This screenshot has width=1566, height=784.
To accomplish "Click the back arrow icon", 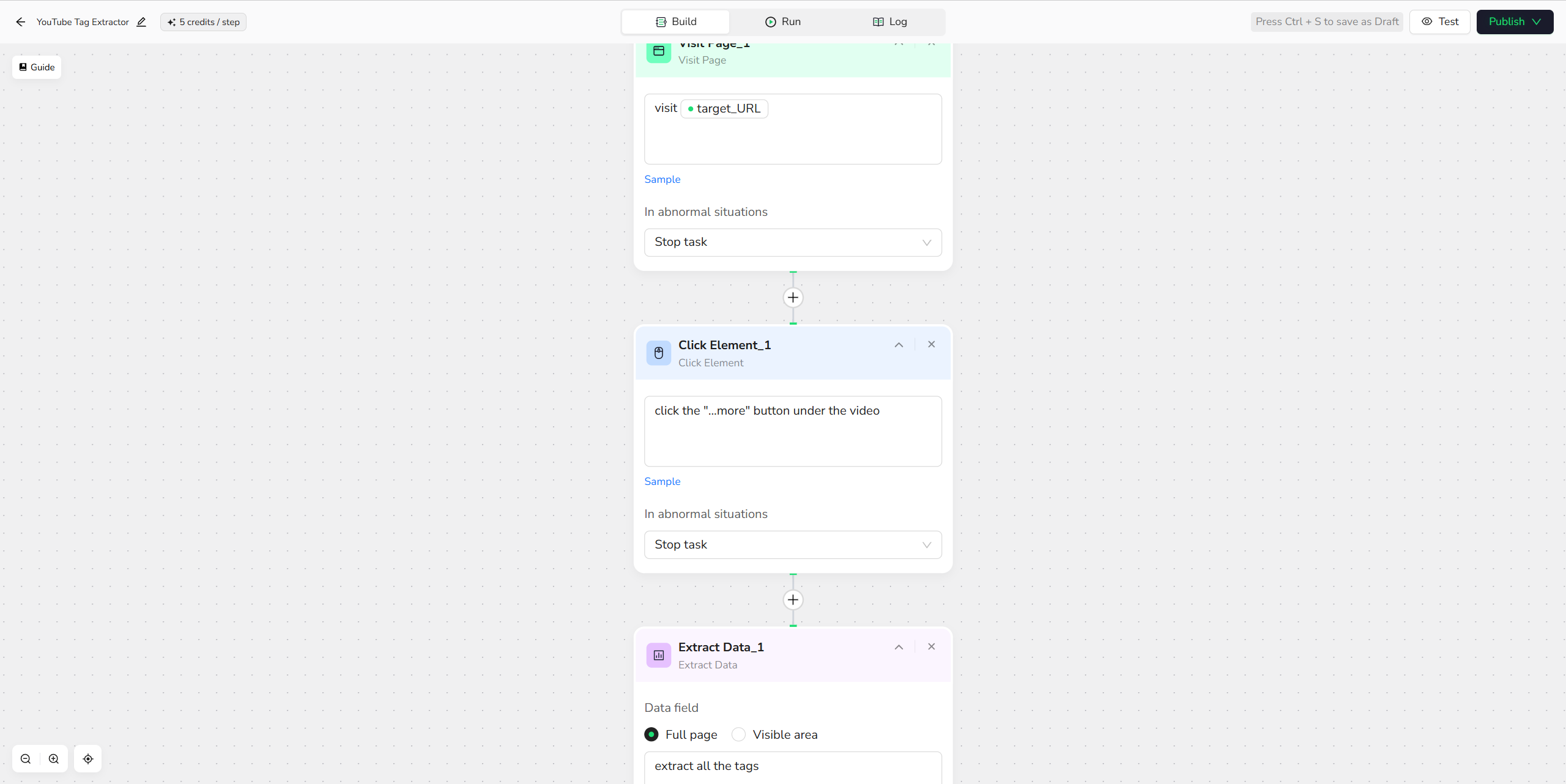I will [x=21, y=22].
